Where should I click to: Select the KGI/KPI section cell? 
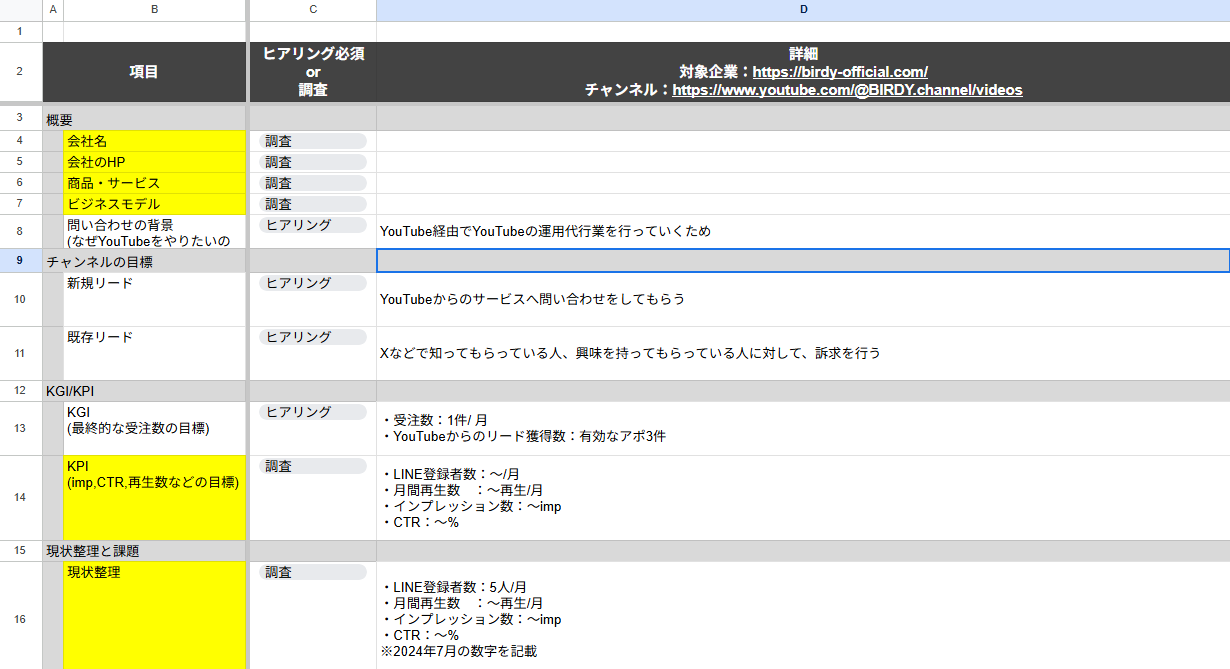144,390
